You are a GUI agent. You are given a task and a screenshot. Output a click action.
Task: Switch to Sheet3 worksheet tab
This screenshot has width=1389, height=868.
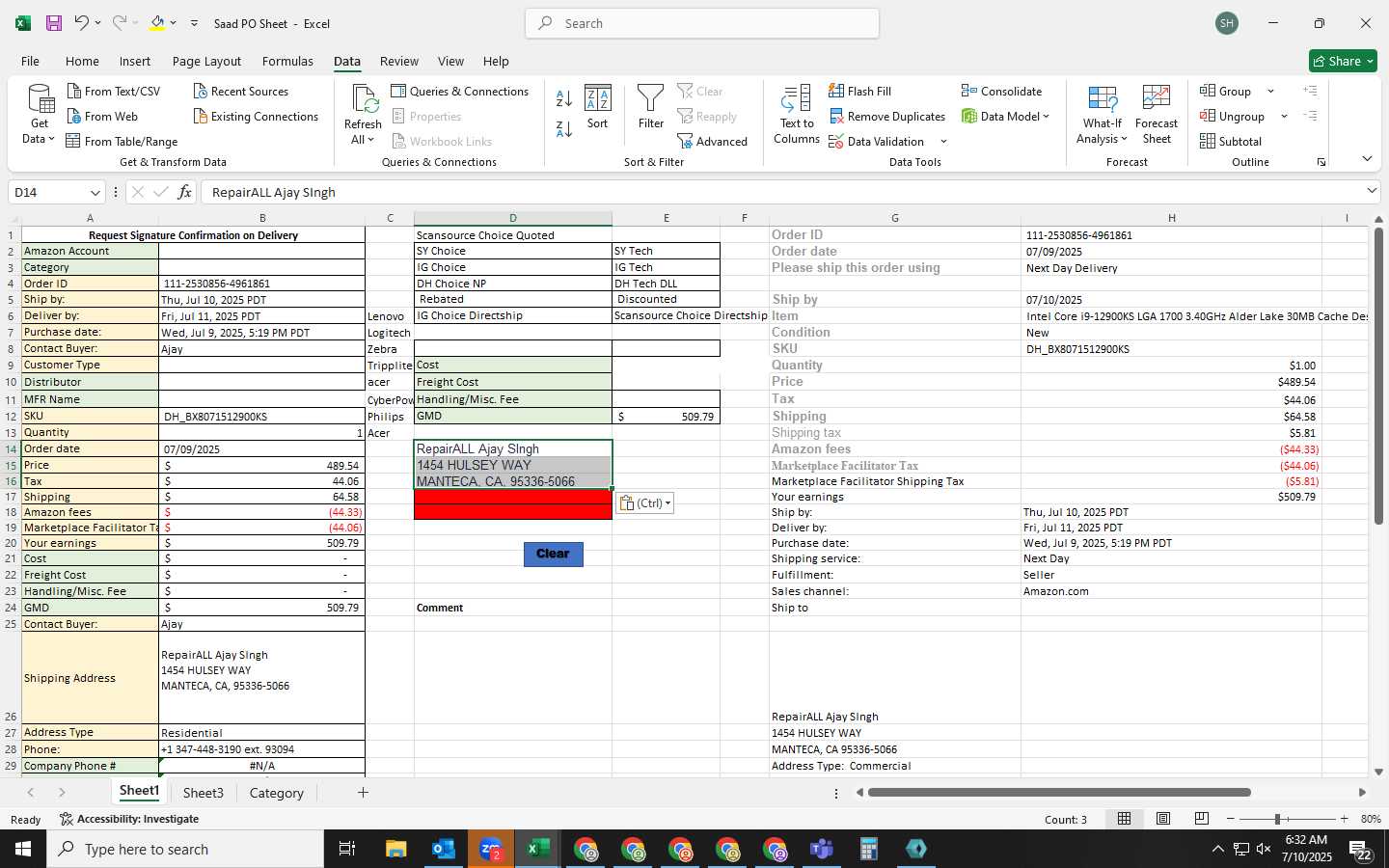click(x=204, y=793)
